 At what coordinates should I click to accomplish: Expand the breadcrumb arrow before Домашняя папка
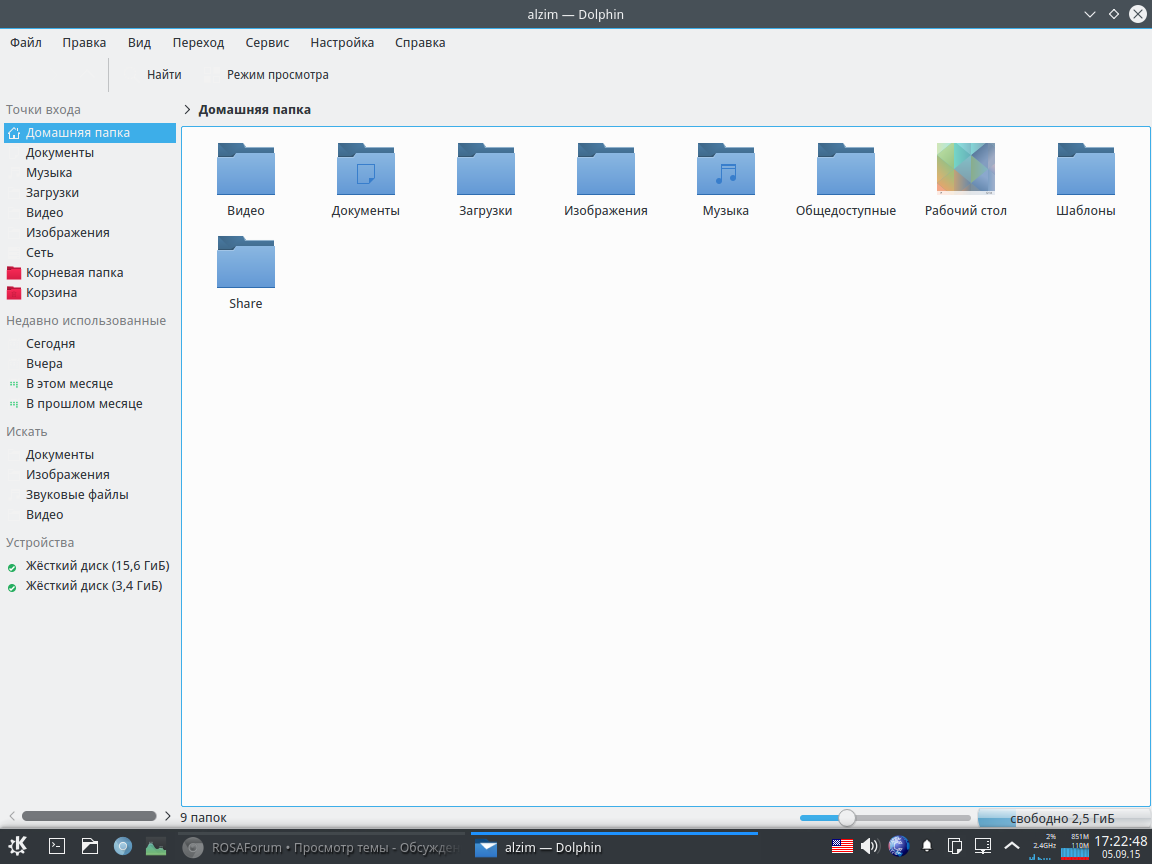[x=187, y=110]
